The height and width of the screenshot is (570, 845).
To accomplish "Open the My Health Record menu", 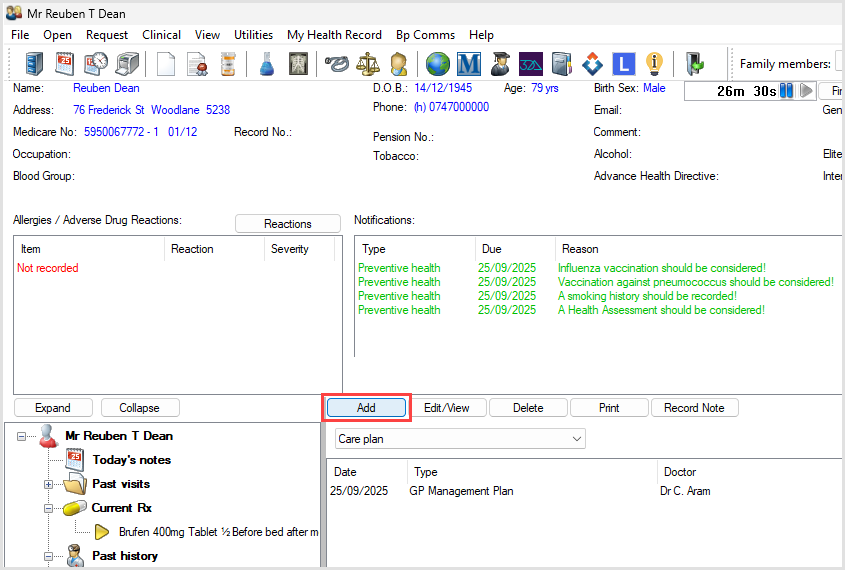I will 334,35.
